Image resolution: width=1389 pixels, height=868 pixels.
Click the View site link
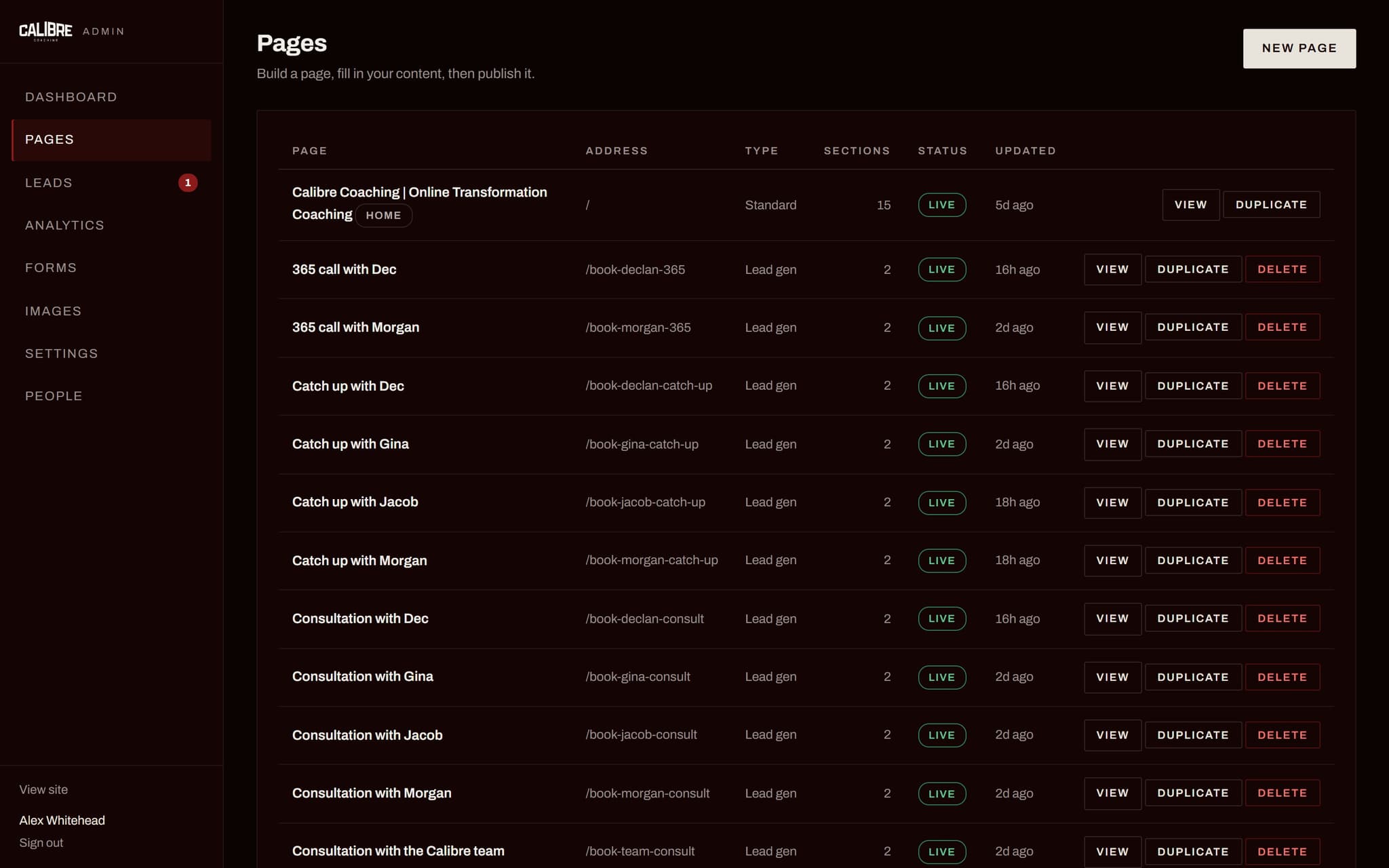[43, 789]
